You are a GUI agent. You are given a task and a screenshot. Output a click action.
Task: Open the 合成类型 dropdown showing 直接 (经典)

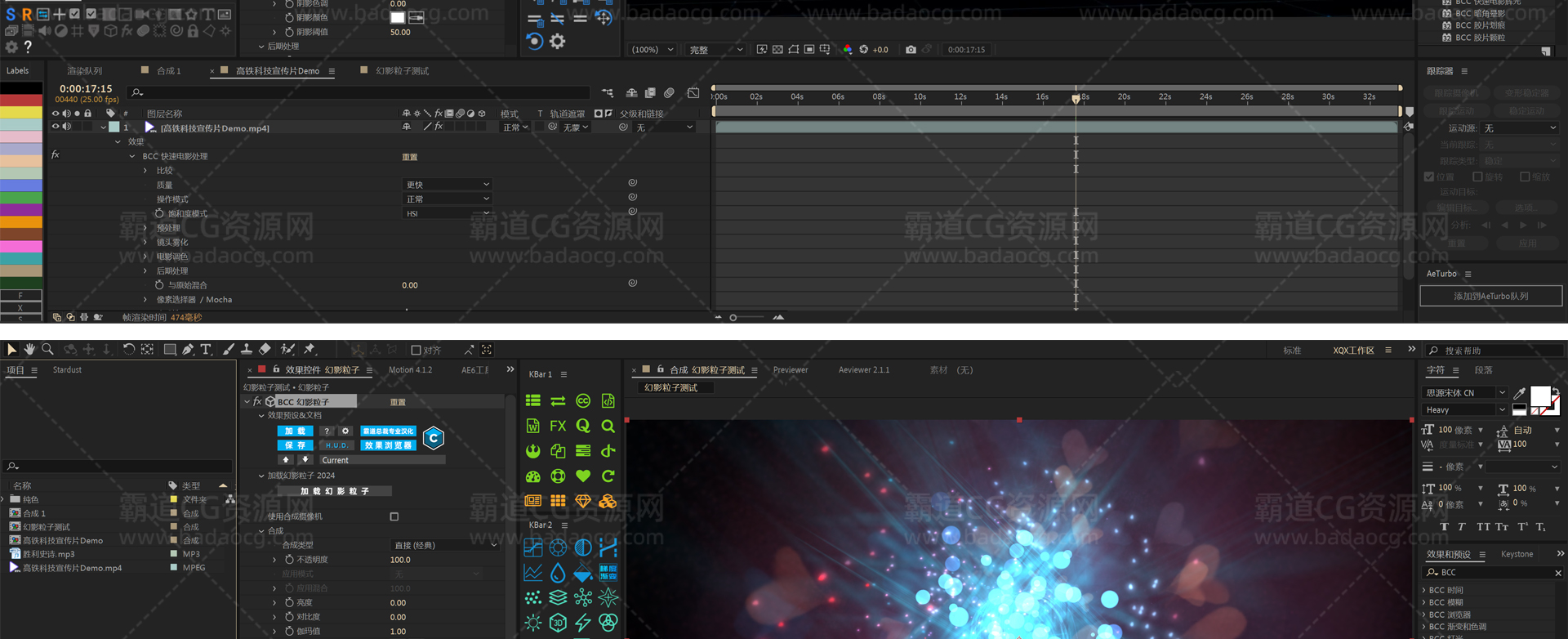coord(445,545)
